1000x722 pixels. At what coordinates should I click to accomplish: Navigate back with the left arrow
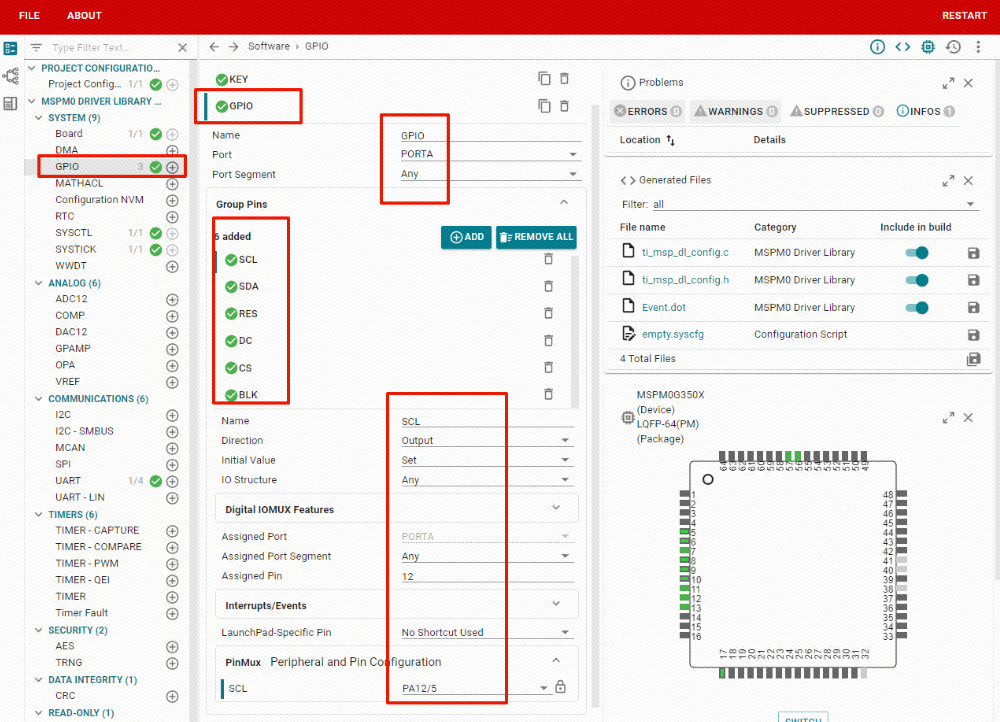click(x=214, y=47)
